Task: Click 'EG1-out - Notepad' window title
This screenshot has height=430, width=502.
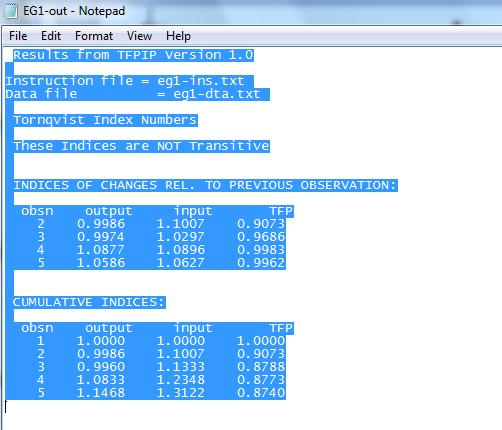Action: pos(74,11)
